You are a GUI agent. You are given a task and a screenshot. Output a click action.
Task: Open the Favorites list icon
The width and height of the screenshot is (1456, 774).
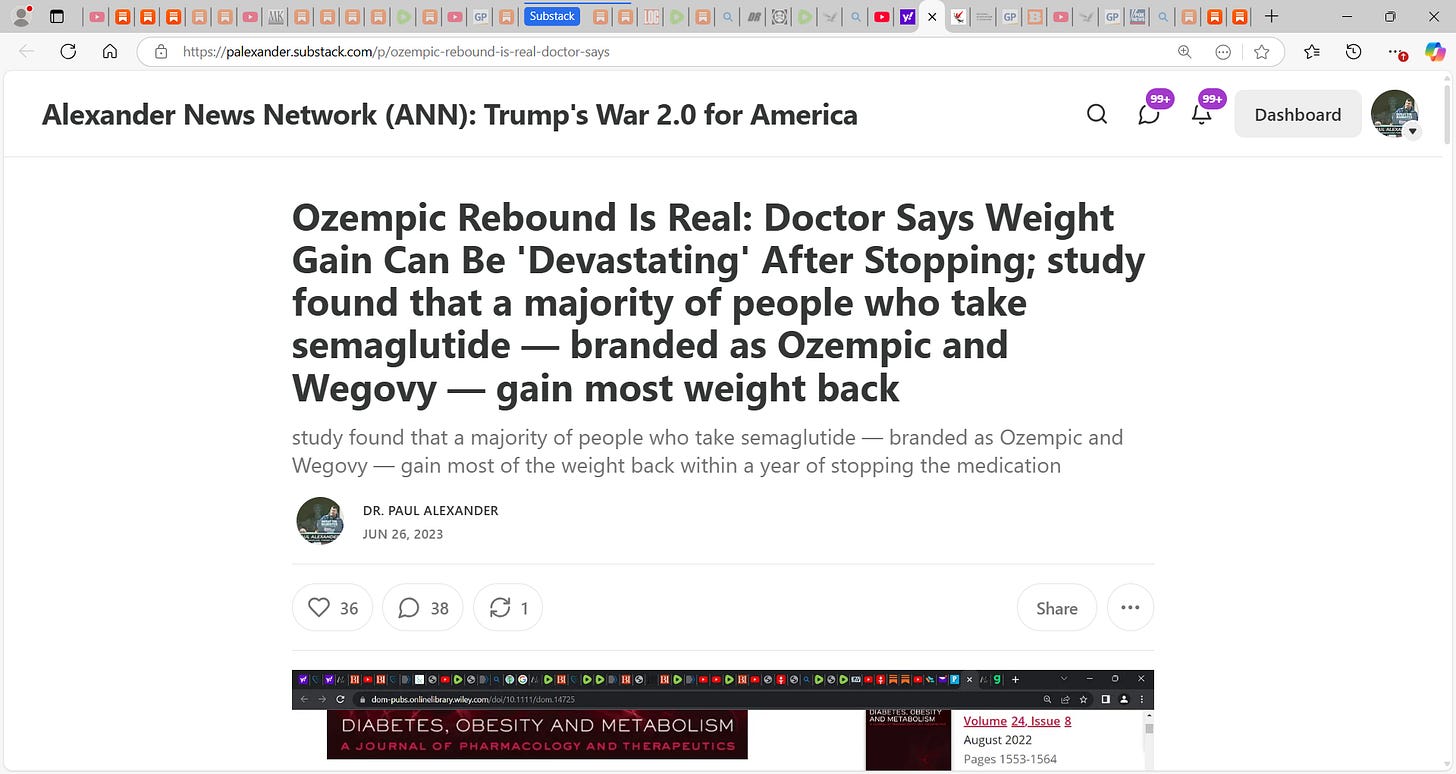tap(1312, 52)
